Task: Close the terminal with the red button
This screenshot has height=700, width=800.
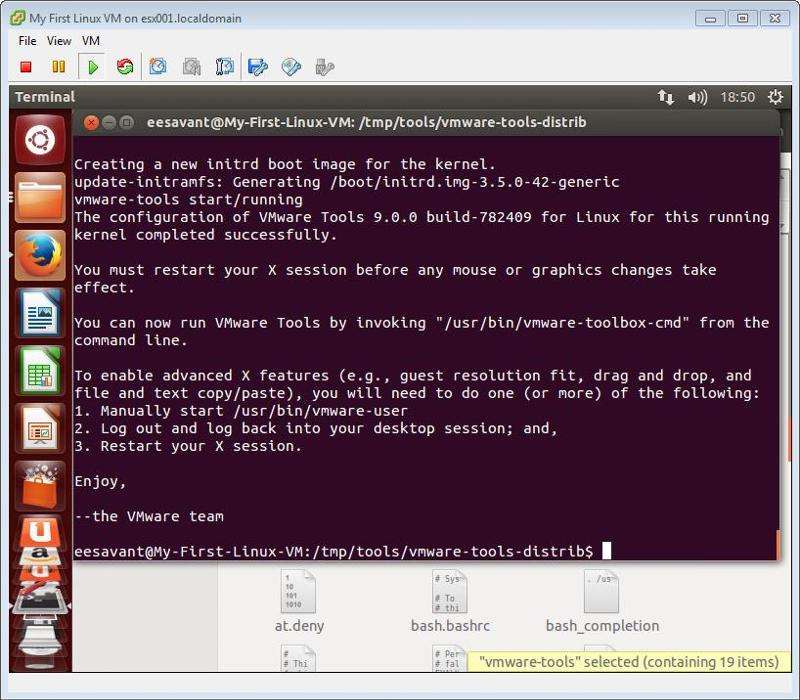Action: (91, 122)
